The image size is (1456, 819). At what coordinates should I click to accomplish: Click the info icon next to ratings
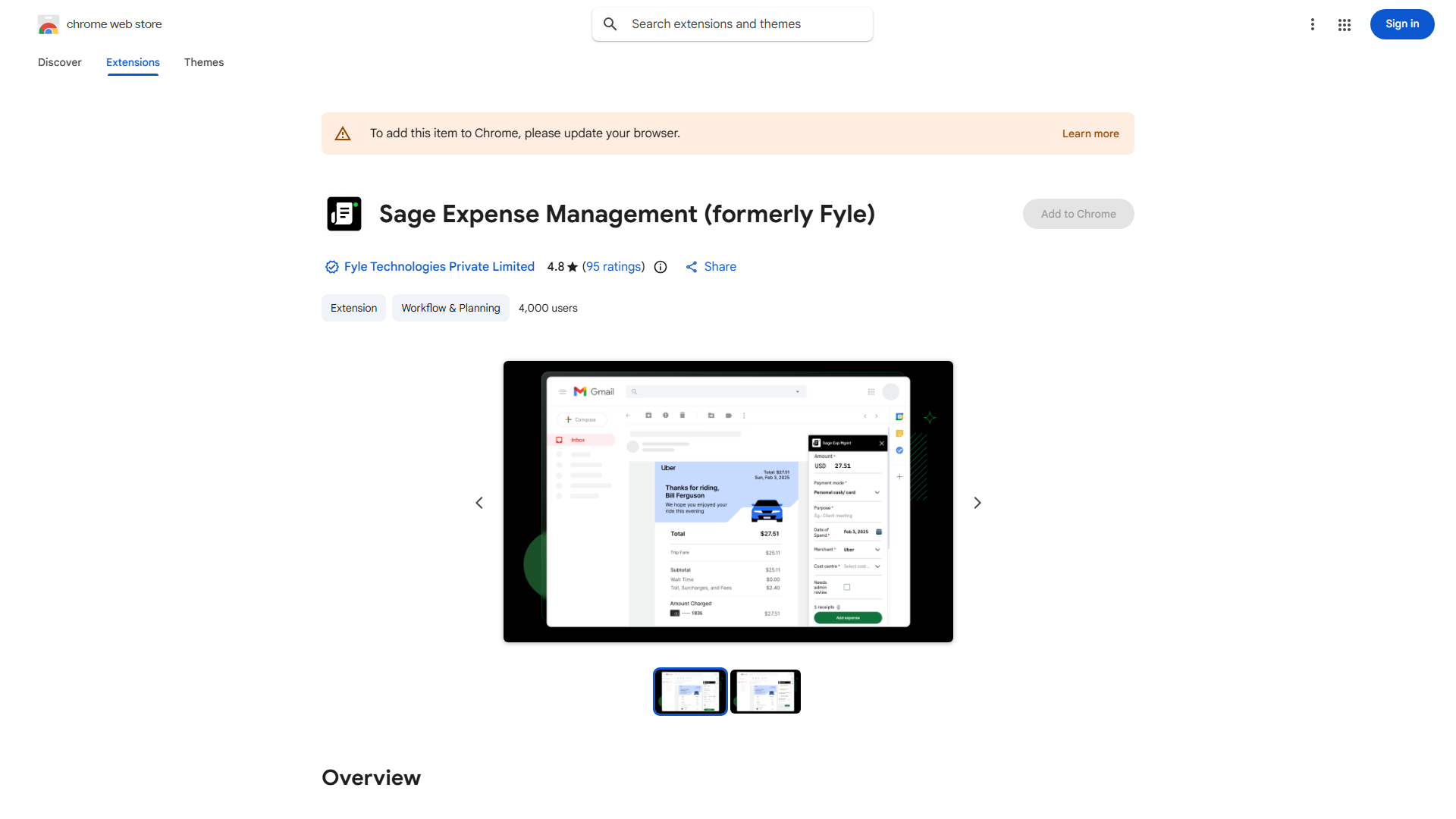pyautogui.click(x=660, y=267)
